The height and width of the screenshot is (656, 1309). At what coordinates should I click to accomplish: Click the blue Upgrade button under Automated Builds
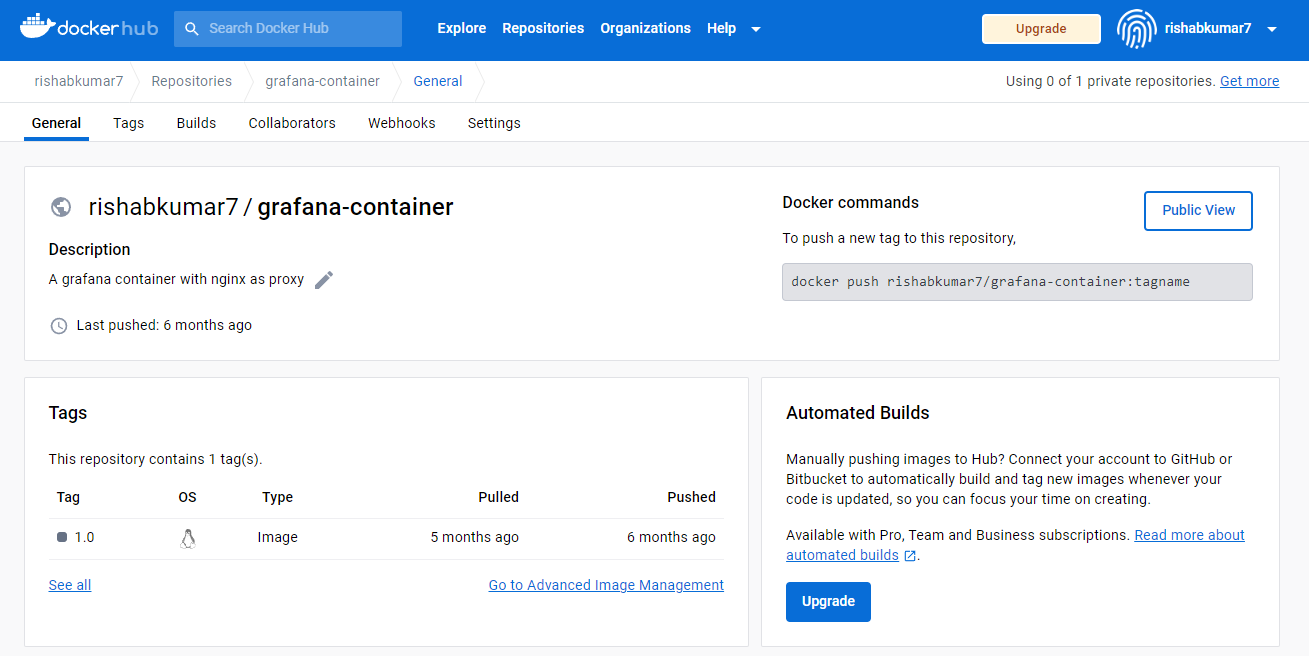pos(828,602)
